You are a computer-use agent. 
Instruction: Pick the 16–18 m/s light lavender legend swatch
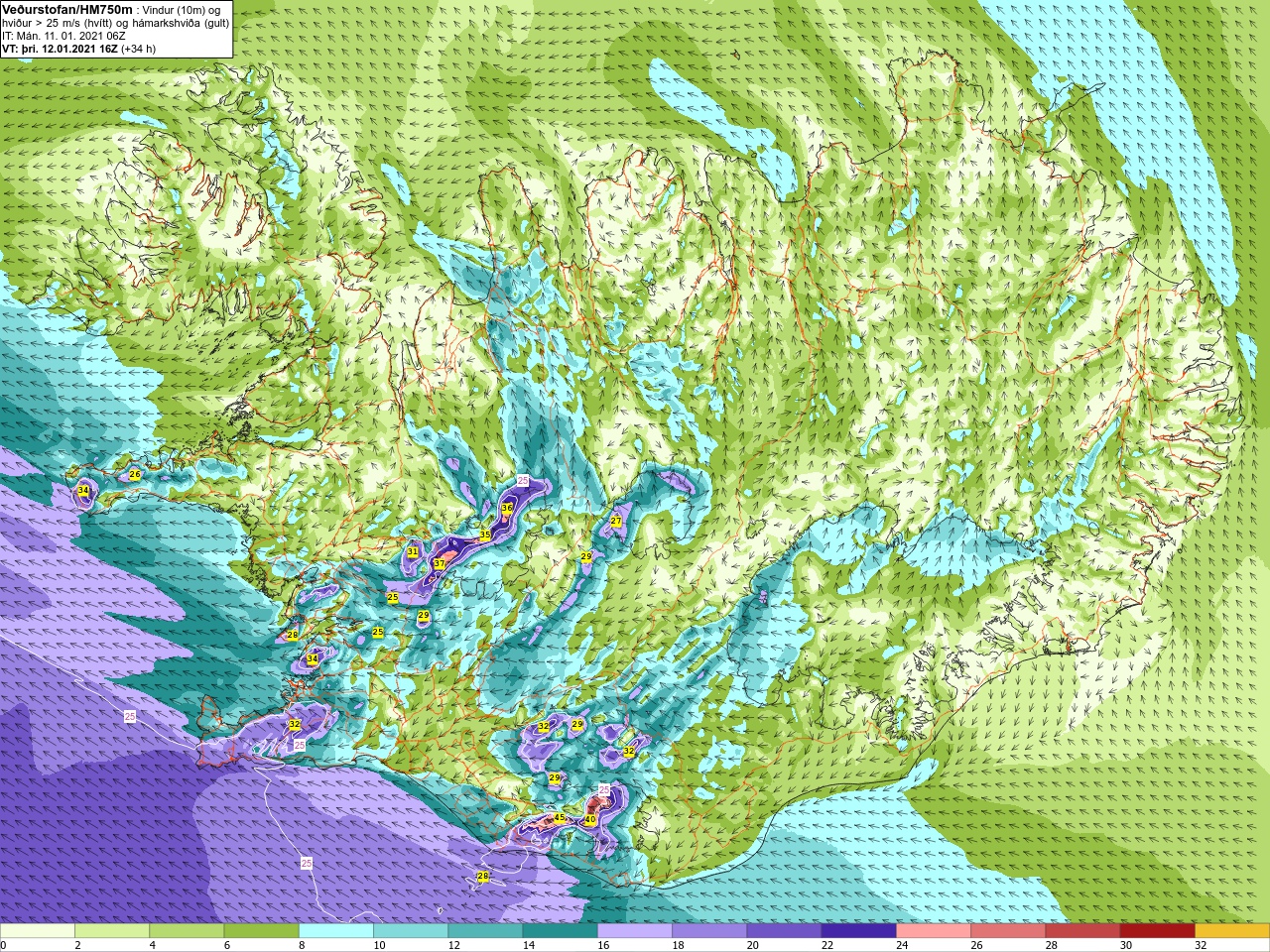click(x=635, y=931)
